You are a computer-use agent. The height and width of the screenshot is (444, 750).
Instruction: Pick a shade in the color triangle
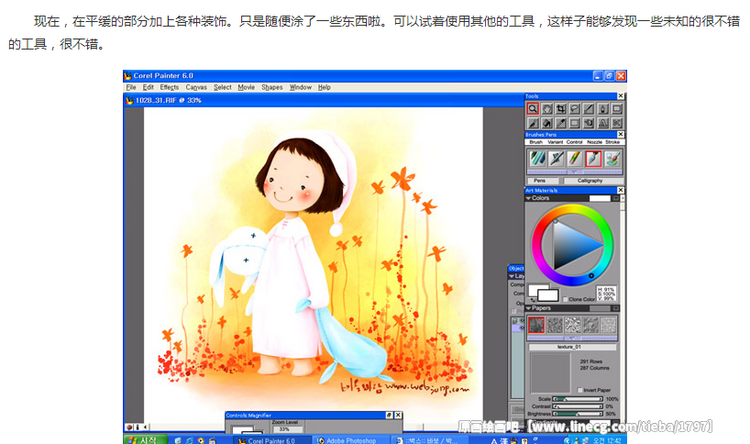(572, 245)
